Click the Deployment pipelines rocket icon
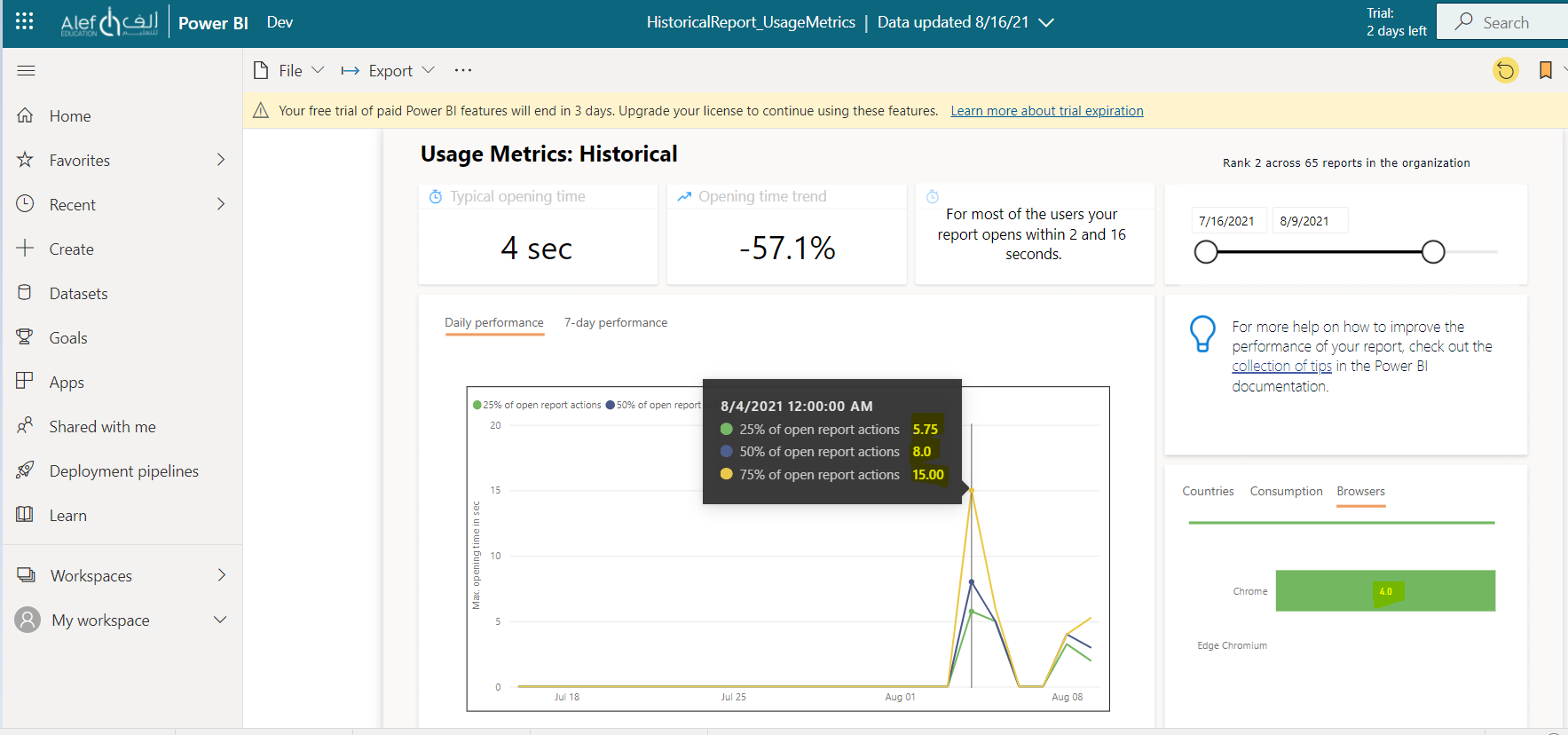This screenshot has width=1568, height=735. coord(25,470)
